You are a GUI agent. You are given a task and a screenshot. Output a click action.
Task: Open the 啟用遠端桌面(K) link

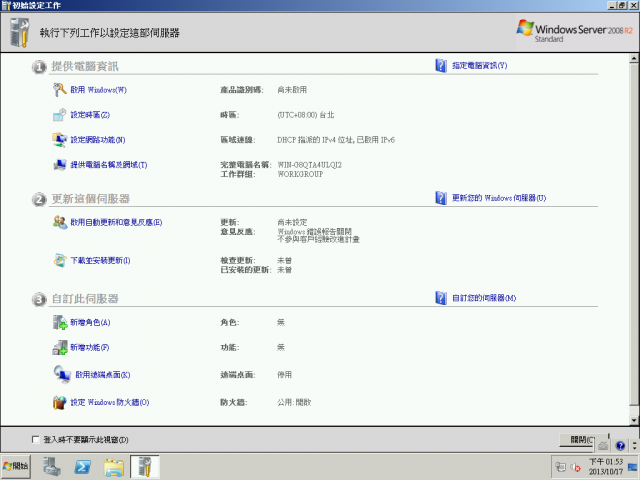[x=103, y=375]
